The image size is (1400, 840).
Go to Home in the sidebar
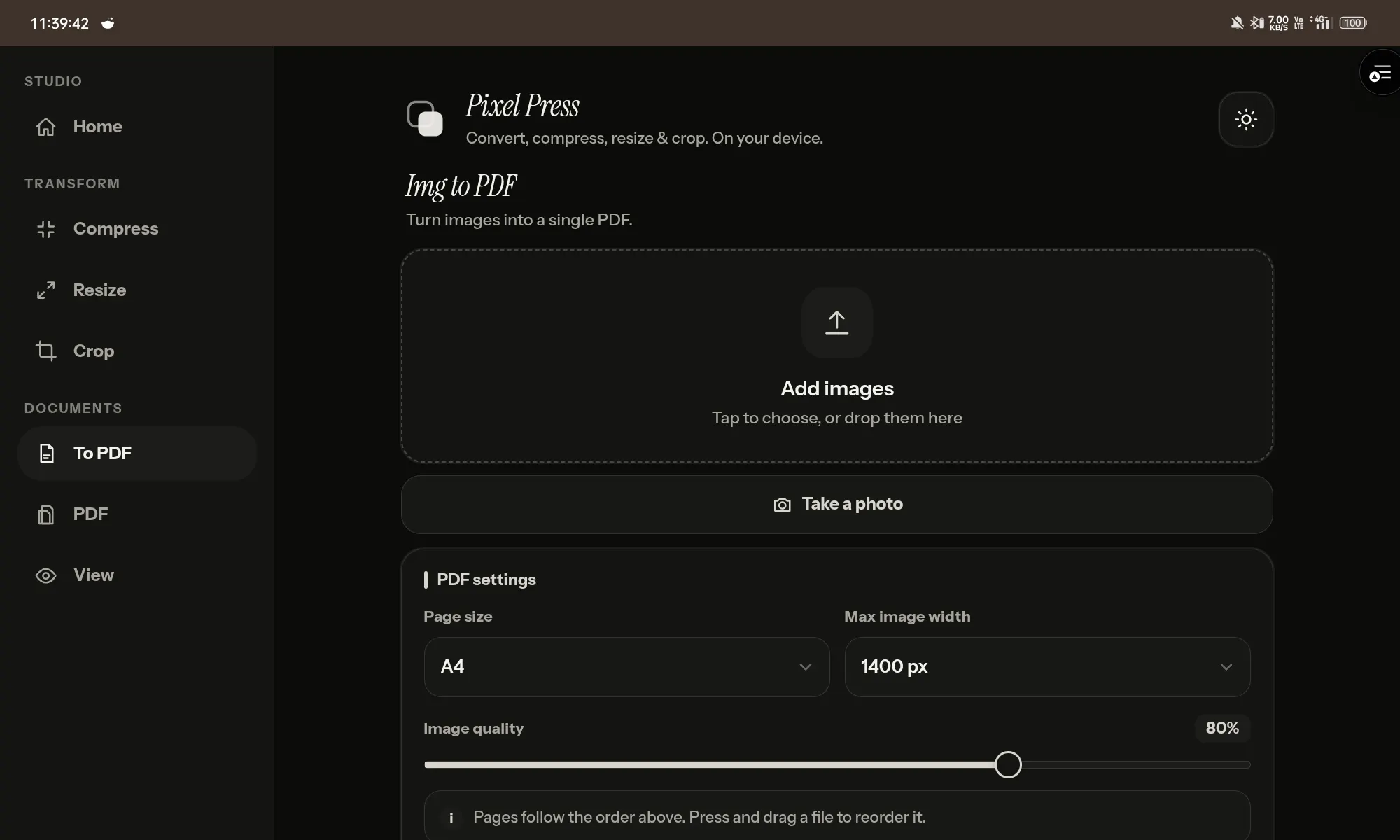pyautogui.click(x=137, y=127)
